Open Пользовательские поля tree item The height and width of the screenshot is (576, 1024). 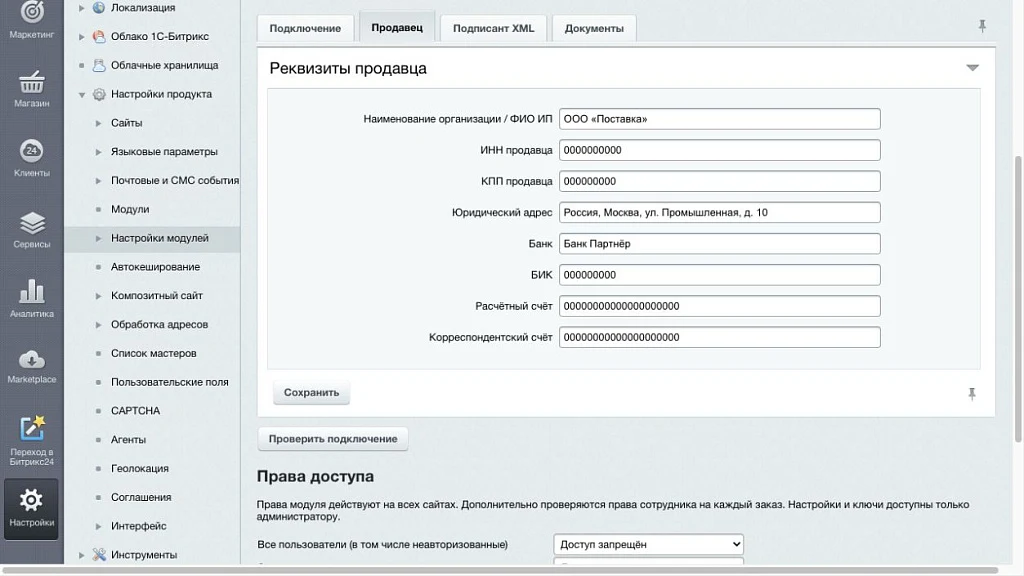(170, 382)
